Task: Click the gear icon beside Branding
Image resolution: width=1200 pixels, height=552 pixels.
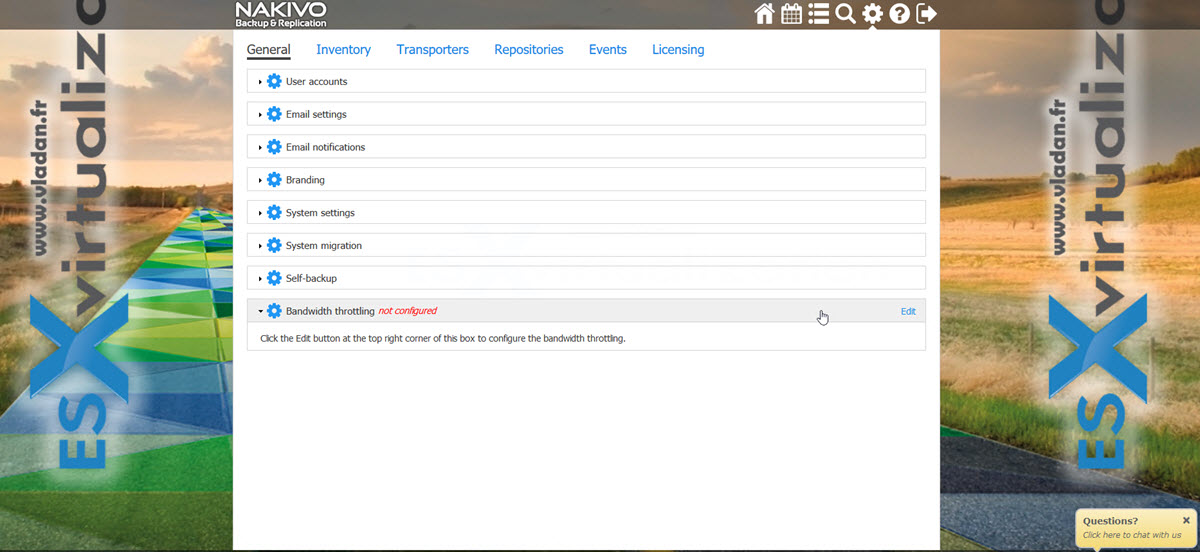Action: pos(274,180)
